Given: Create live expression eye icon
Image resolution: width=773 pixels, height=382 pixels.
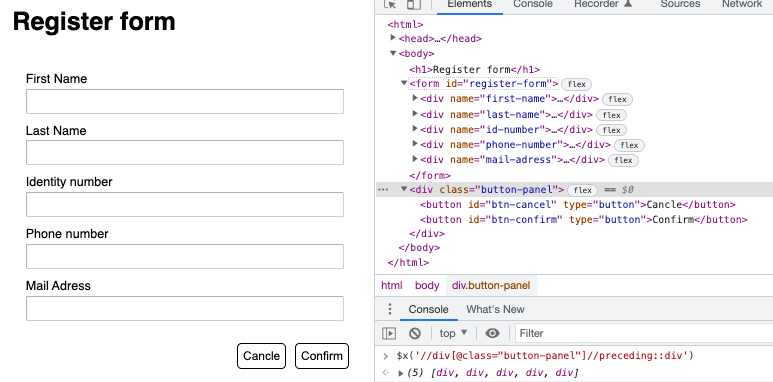Looking at the screenshot, I should 492,334.
